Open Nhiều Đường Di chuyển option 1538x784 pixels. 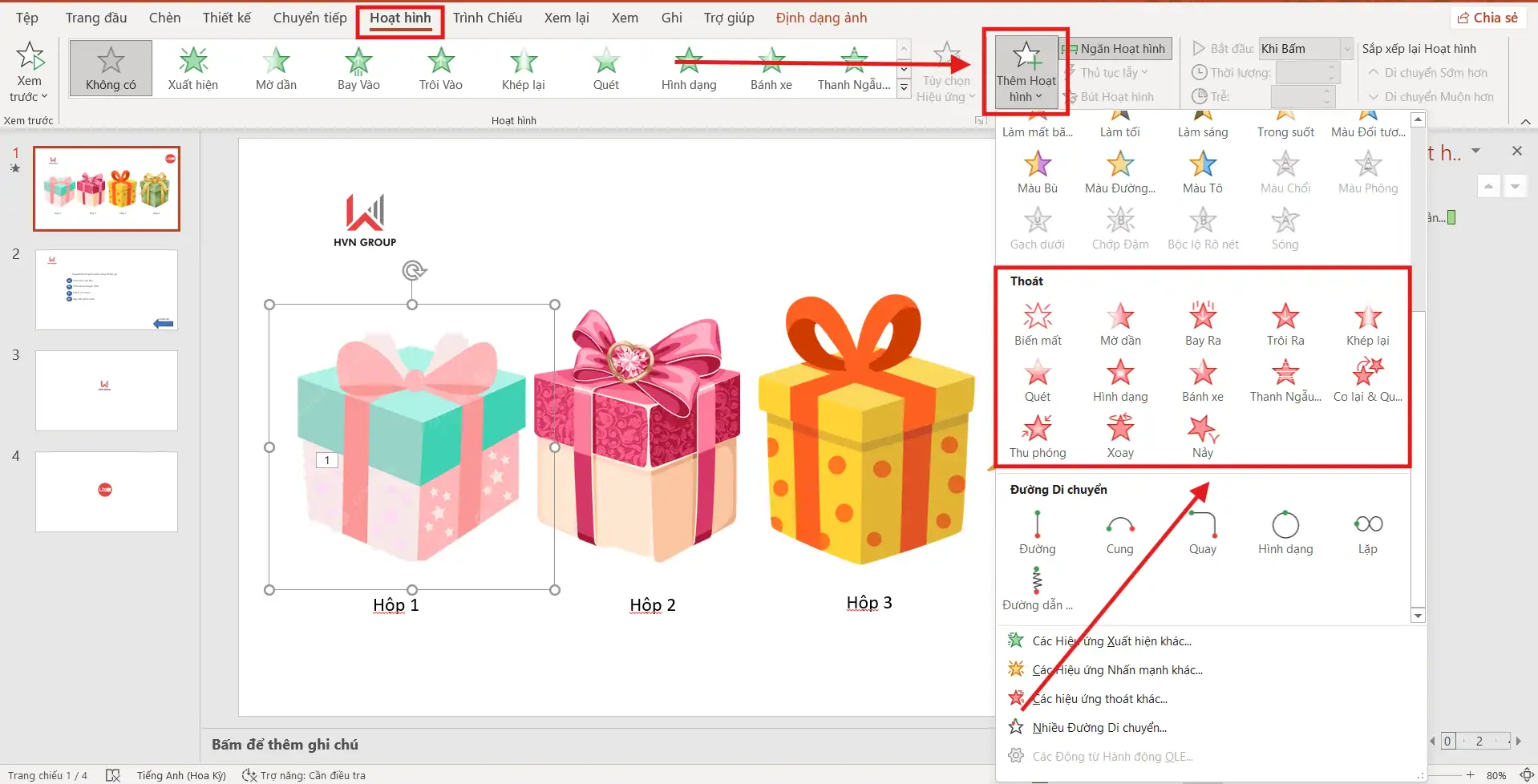click(x=1099, y=728)
